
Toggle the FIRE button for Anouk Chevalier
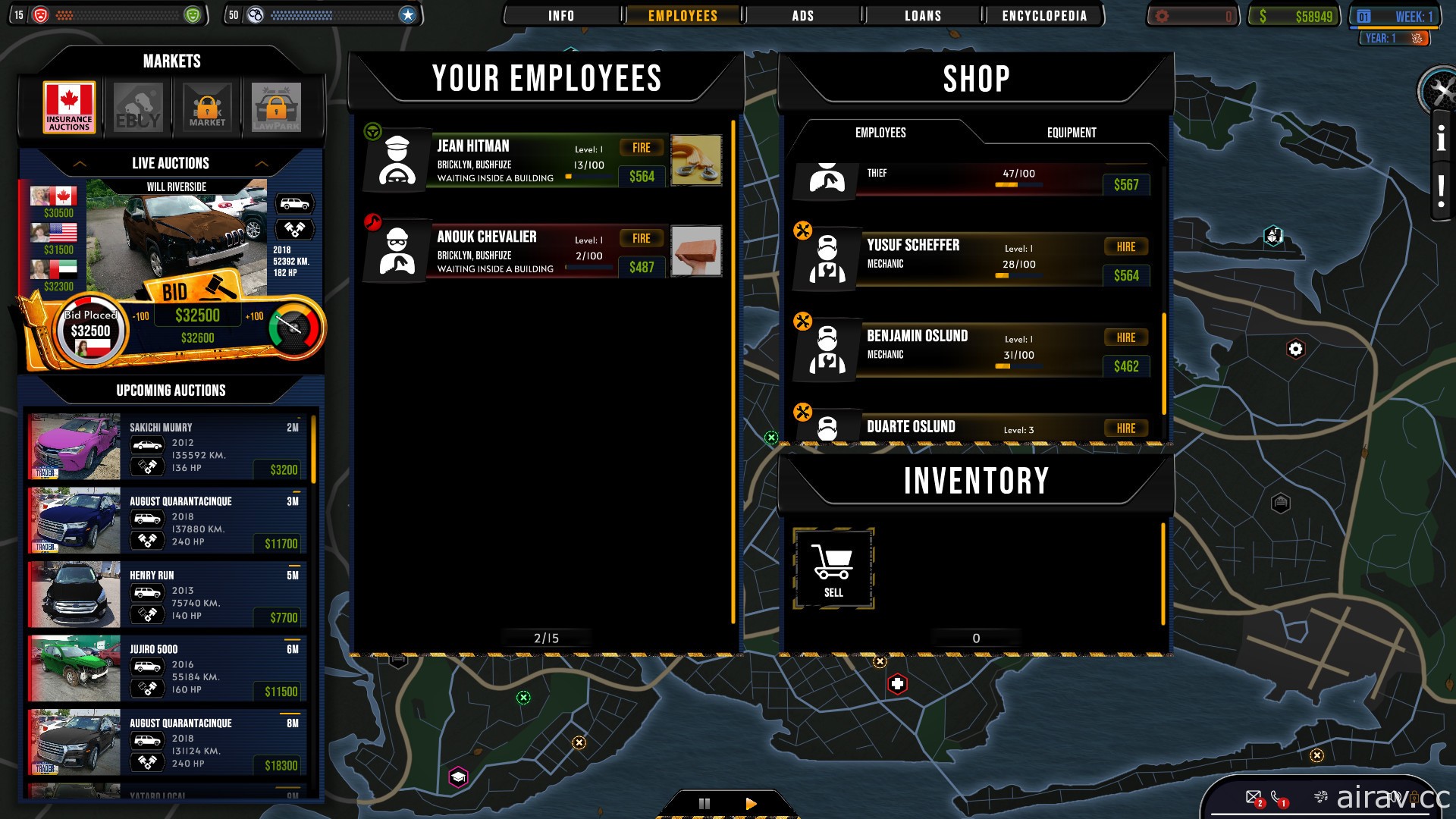tap(640, 238)
